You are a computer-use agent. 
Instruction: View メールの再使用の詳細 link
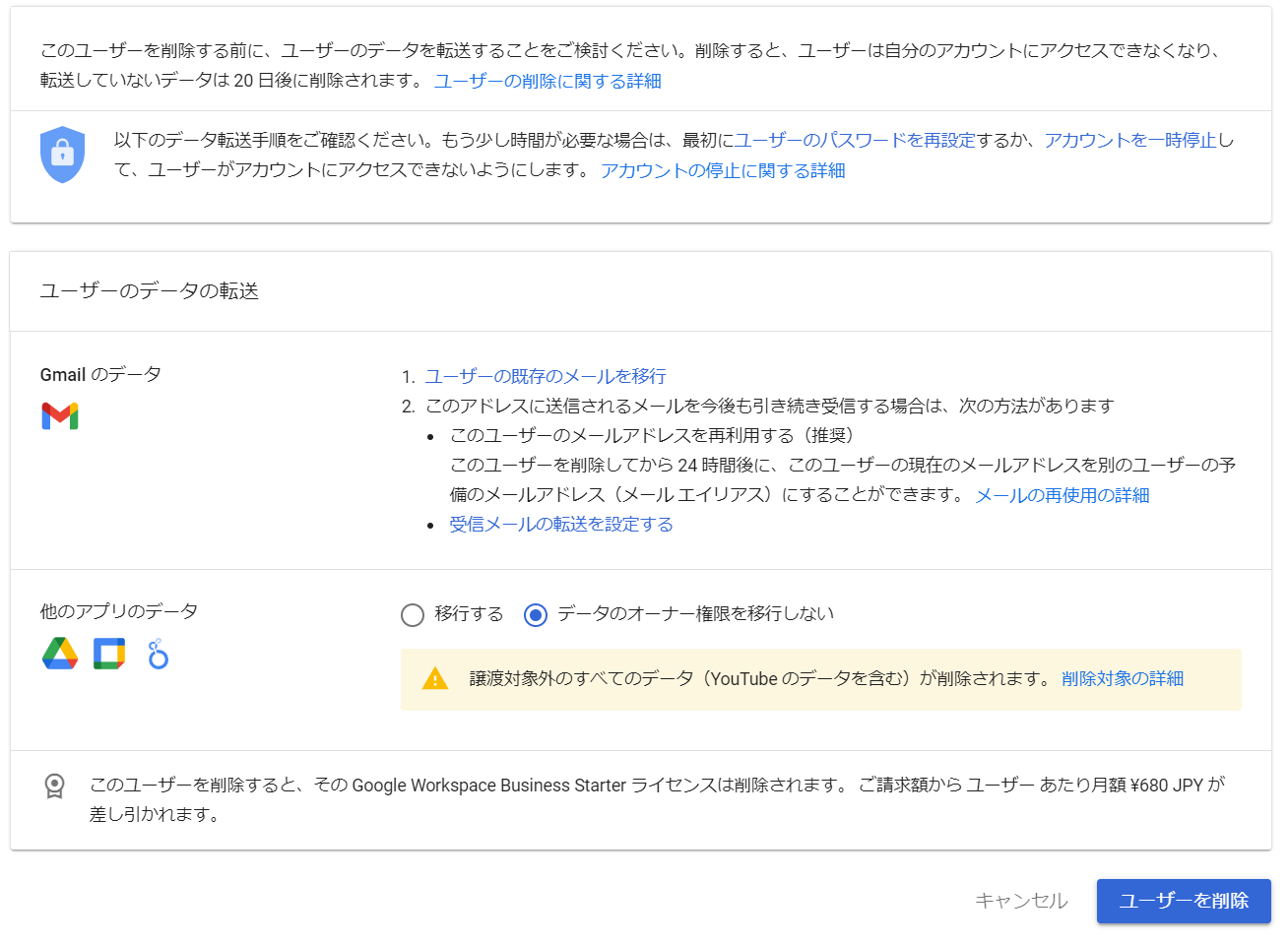(1062, 495)
